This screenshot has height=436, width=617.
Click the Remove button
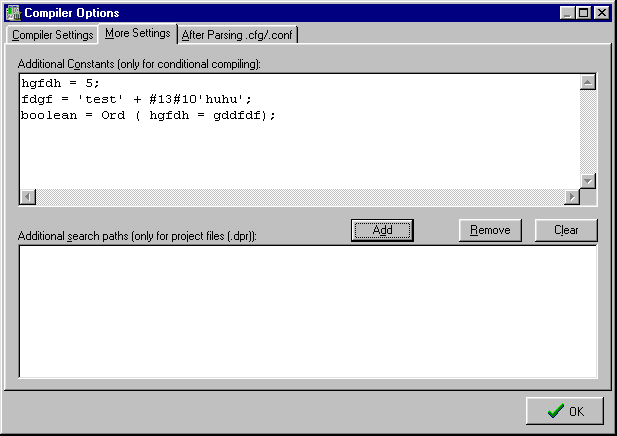490,230
